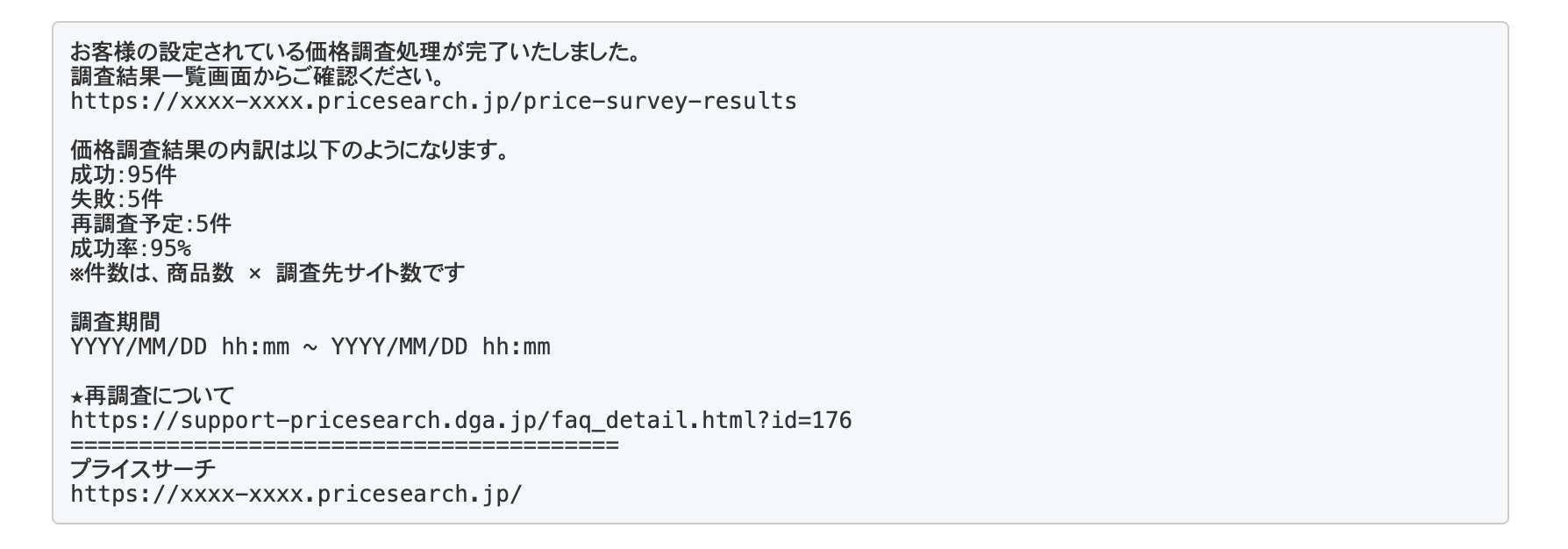Select the 再調査予定:5件 line

[x=150, y=225]
